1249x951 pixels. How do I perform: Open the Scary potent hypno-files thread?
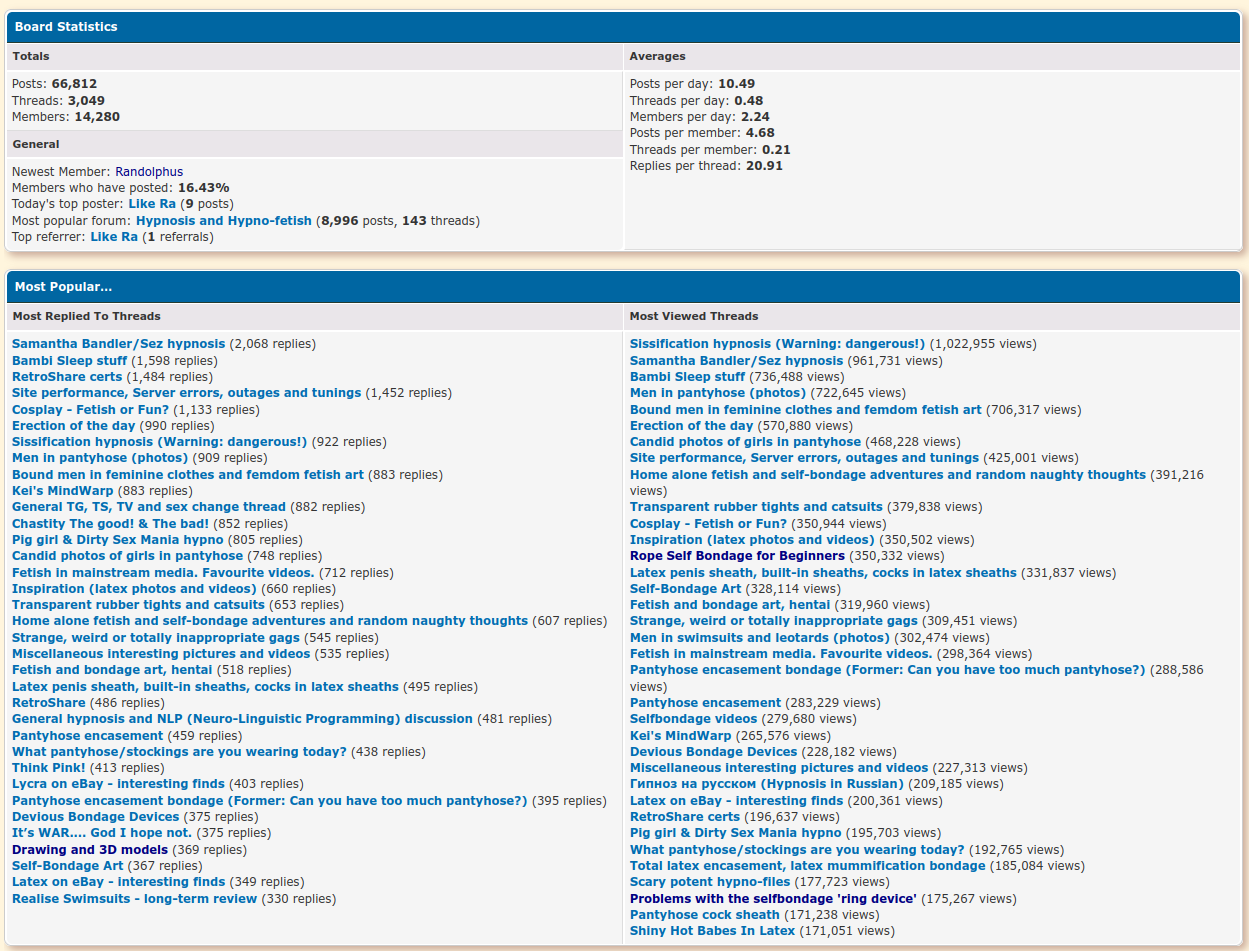(x=709, y=882)
